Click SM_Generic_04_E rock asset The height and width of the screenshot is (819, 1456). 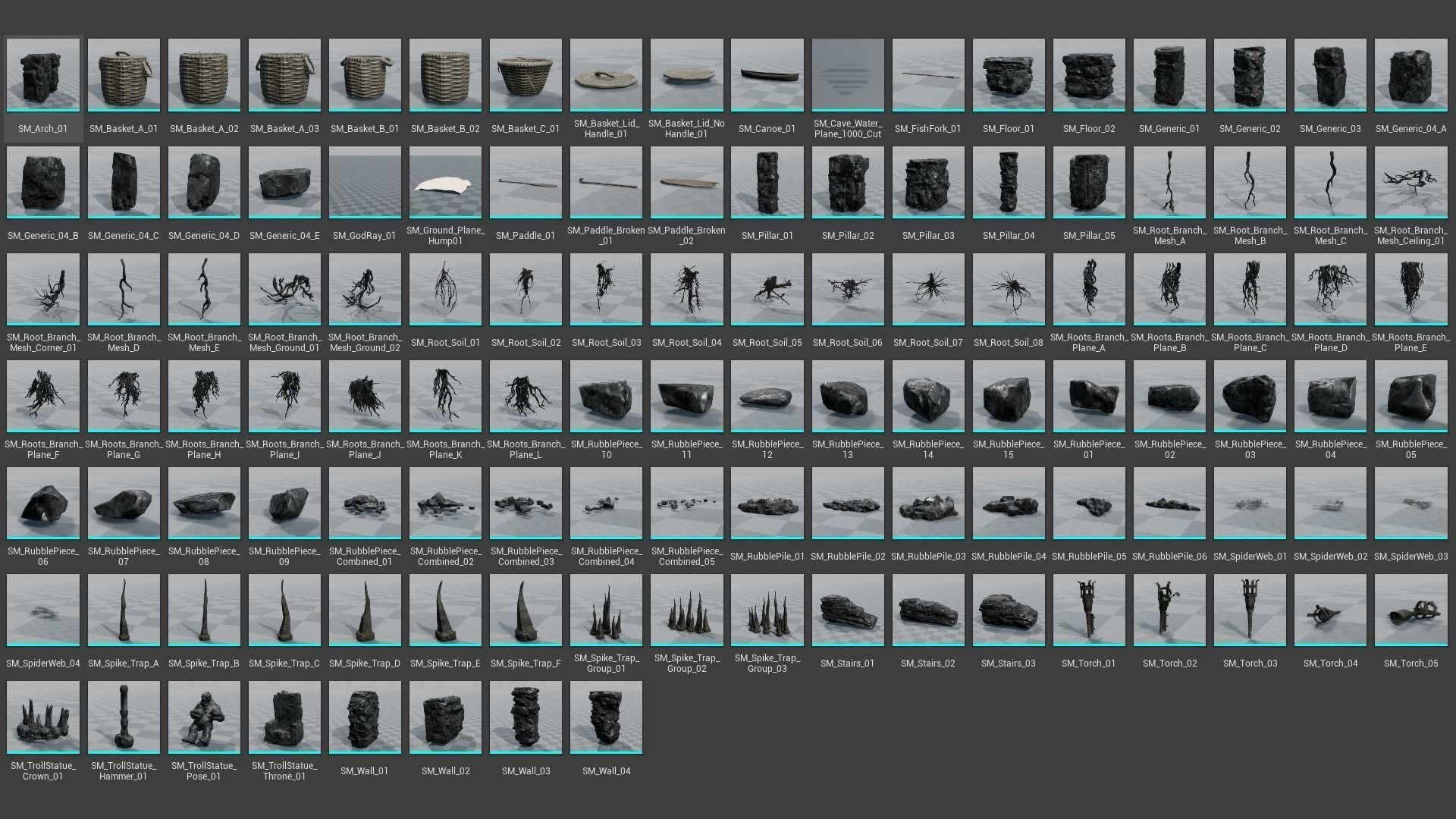pos(284,182)
